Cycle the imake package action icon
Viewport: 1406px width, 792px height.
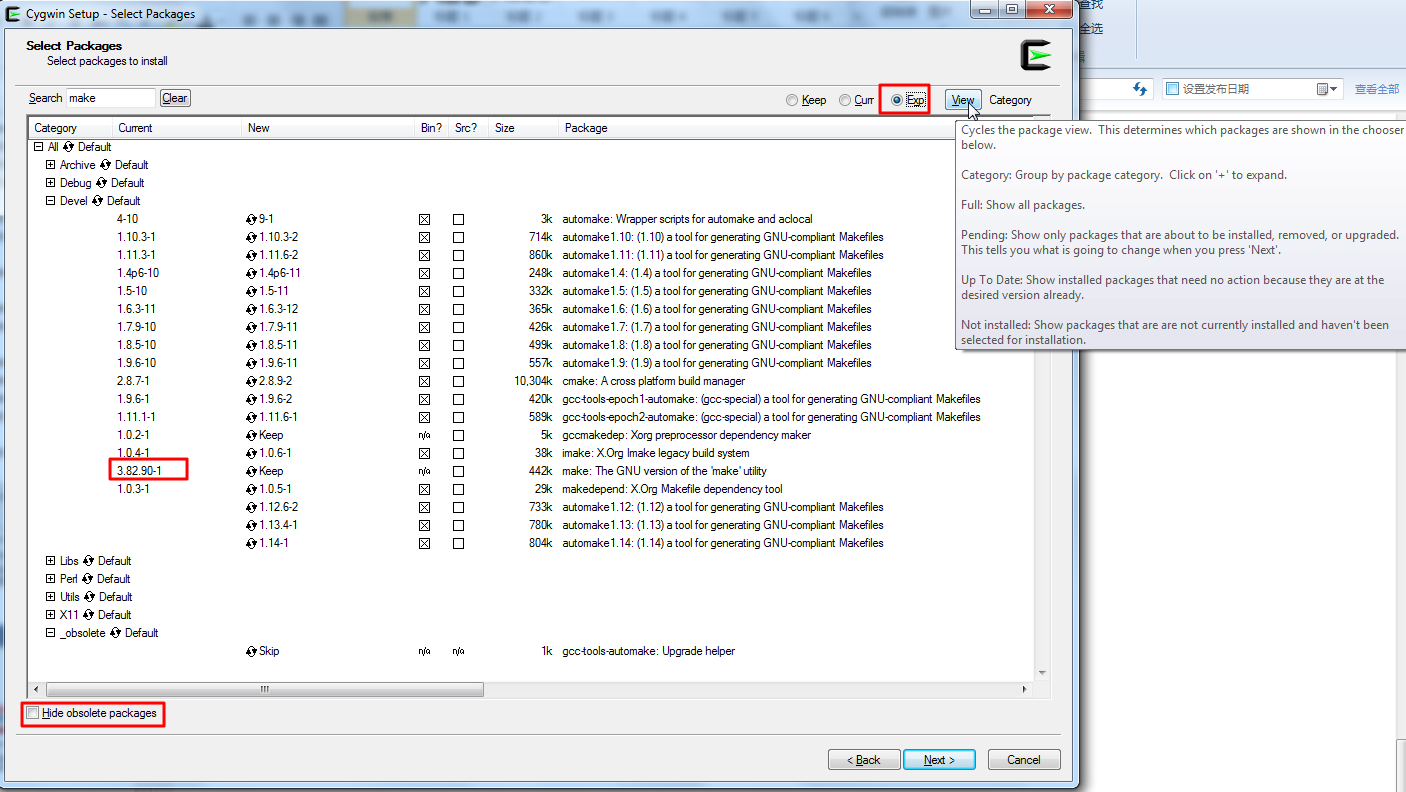click(252, 453)
